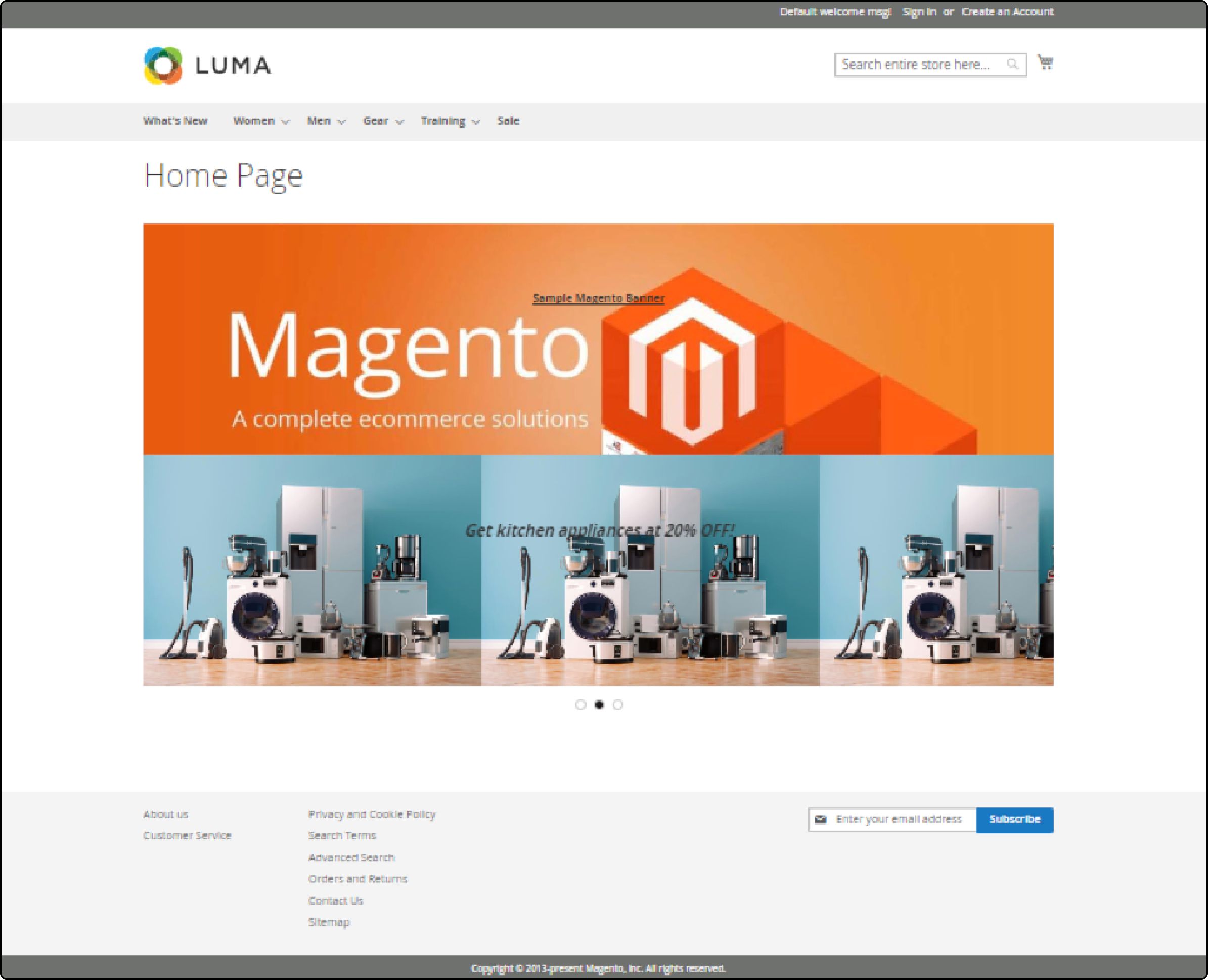Expand the Women menu chevron

click(285, 122)
